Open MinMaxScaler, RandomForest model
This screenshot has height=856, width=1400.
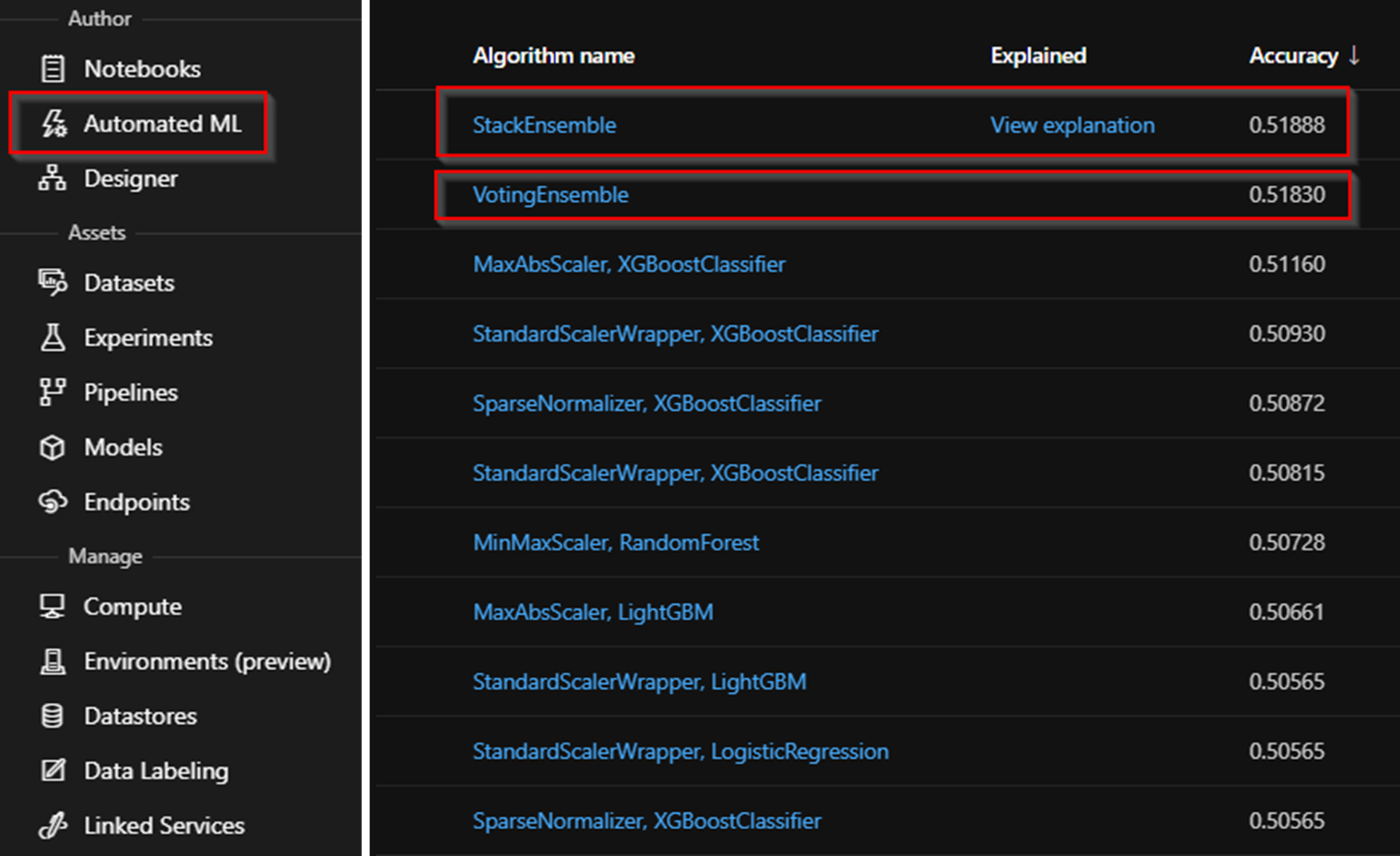click(616, 542)
